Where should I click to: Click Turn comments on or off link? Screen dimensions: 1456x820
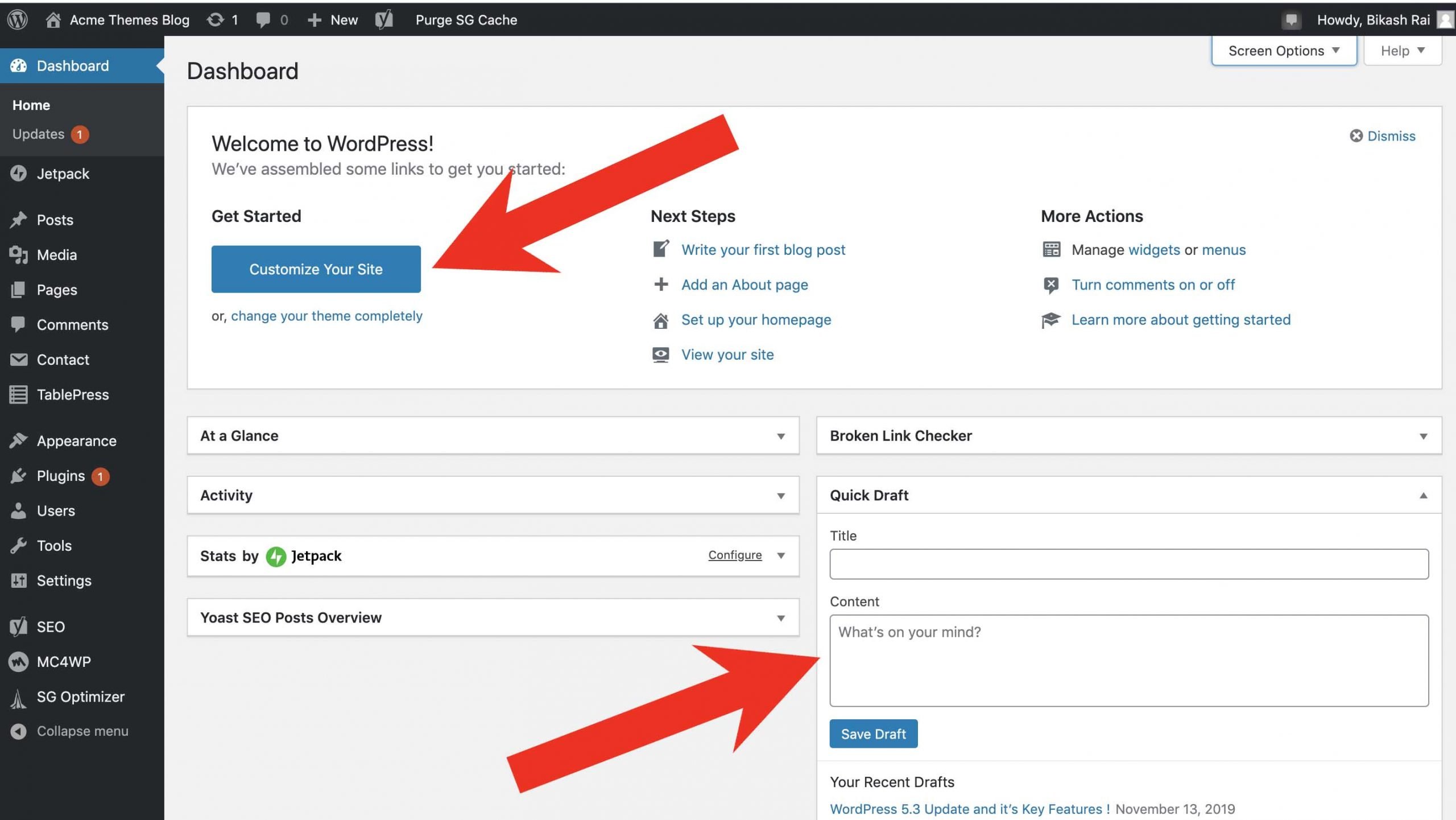tap(1153, 285)
